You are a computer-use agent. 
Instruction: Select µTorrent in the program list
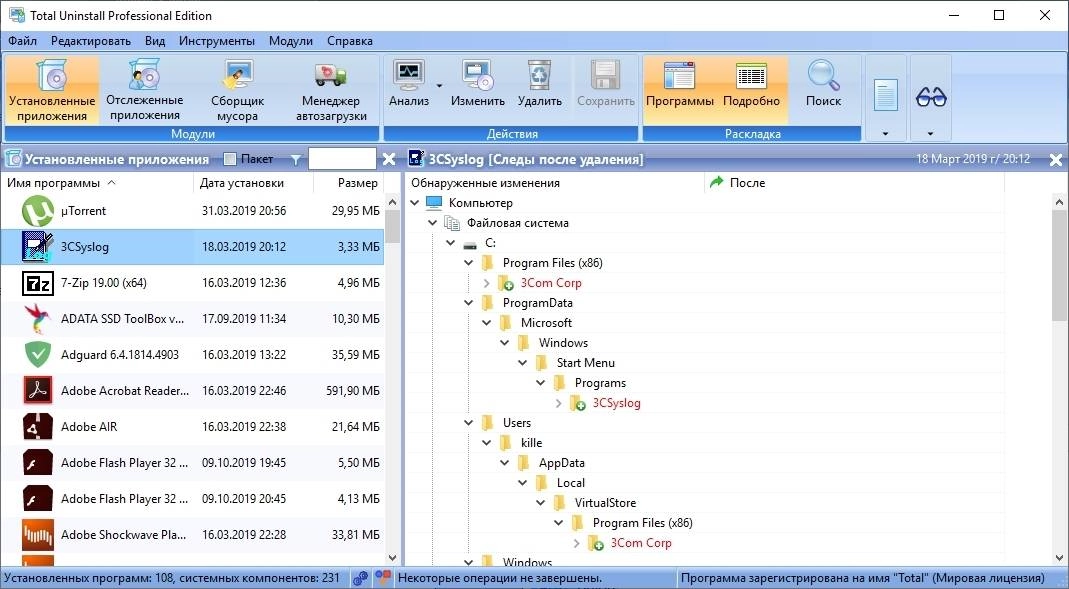pos(192,211)
